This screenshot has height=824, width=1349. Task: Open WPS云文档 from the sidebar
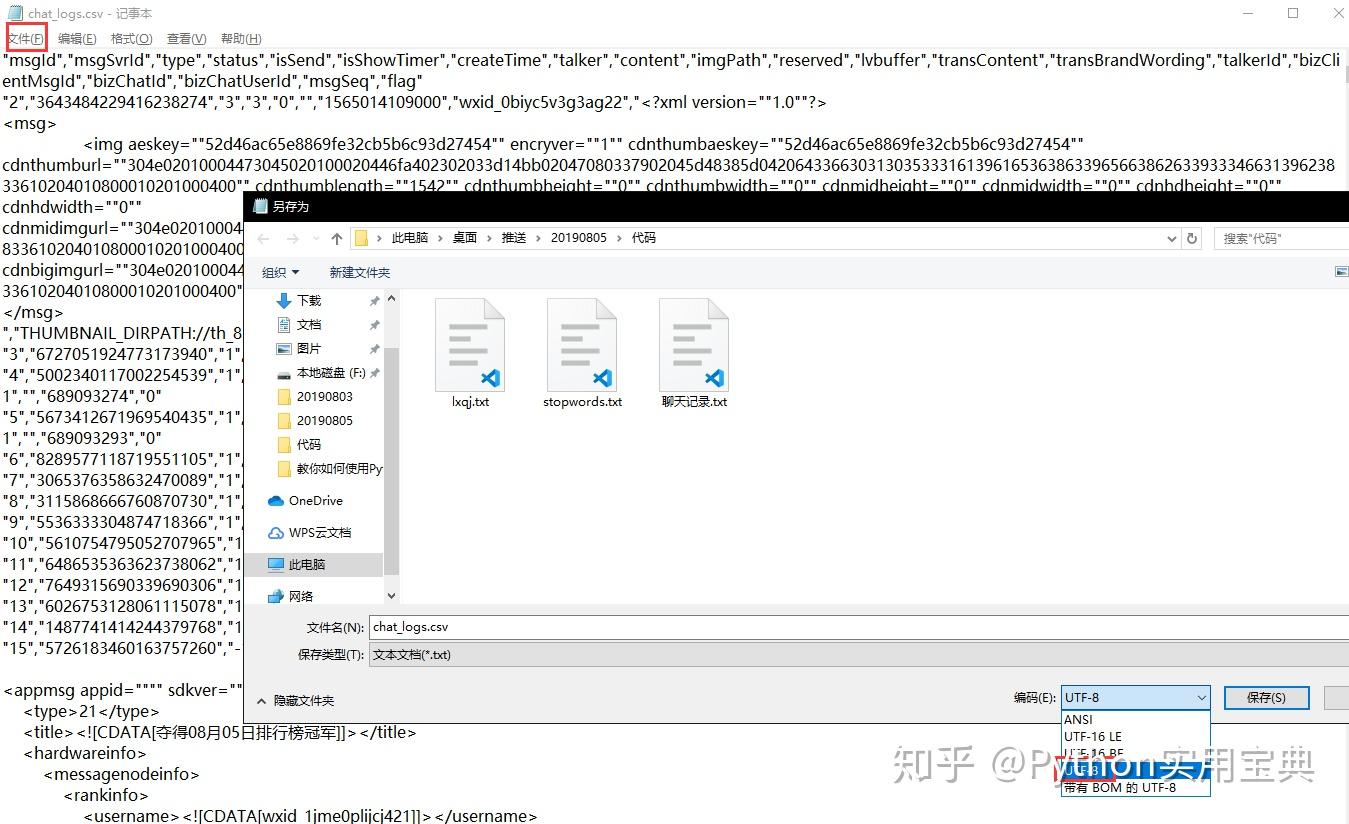point(318,532)
